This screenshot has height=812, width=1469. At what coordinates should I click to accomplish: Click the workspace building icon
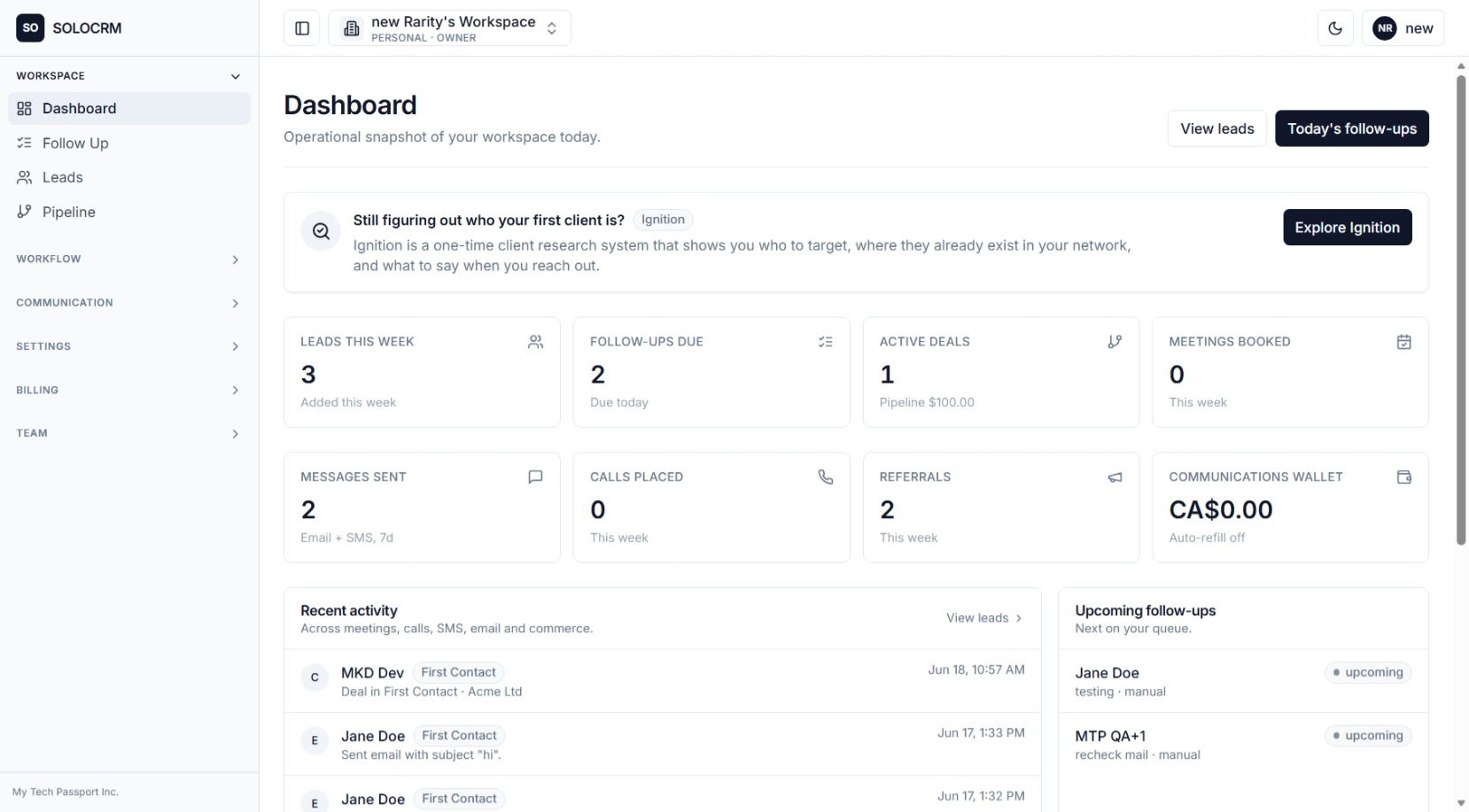point(352,28)
